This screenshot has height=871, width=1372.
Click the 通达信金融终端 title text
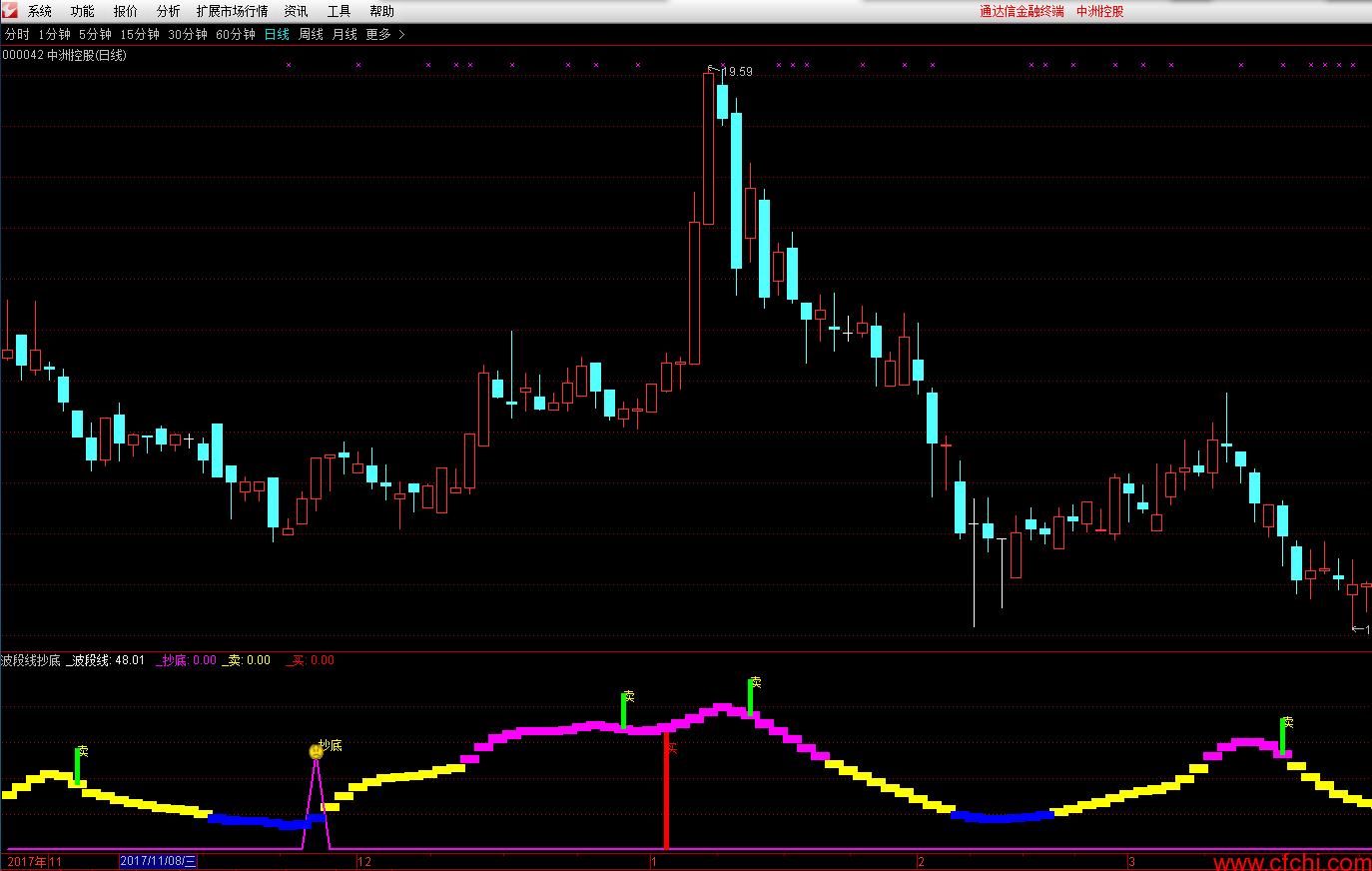click(x=1022, y=11)
